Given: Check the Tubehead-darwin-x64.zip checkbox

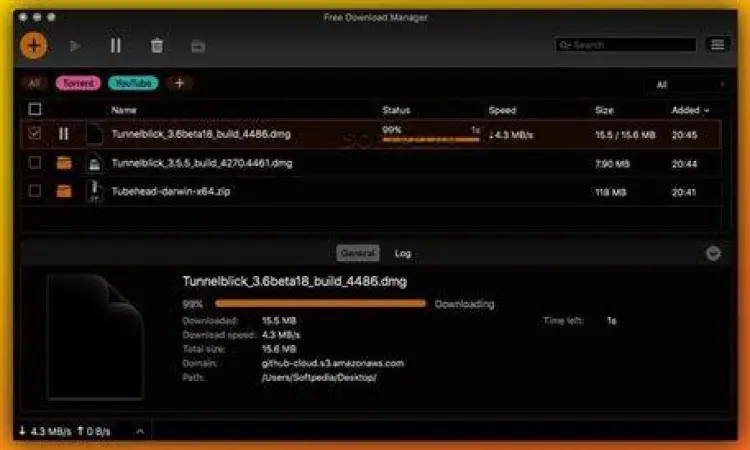Looking at the screenshot, I should tap(34, 191).
